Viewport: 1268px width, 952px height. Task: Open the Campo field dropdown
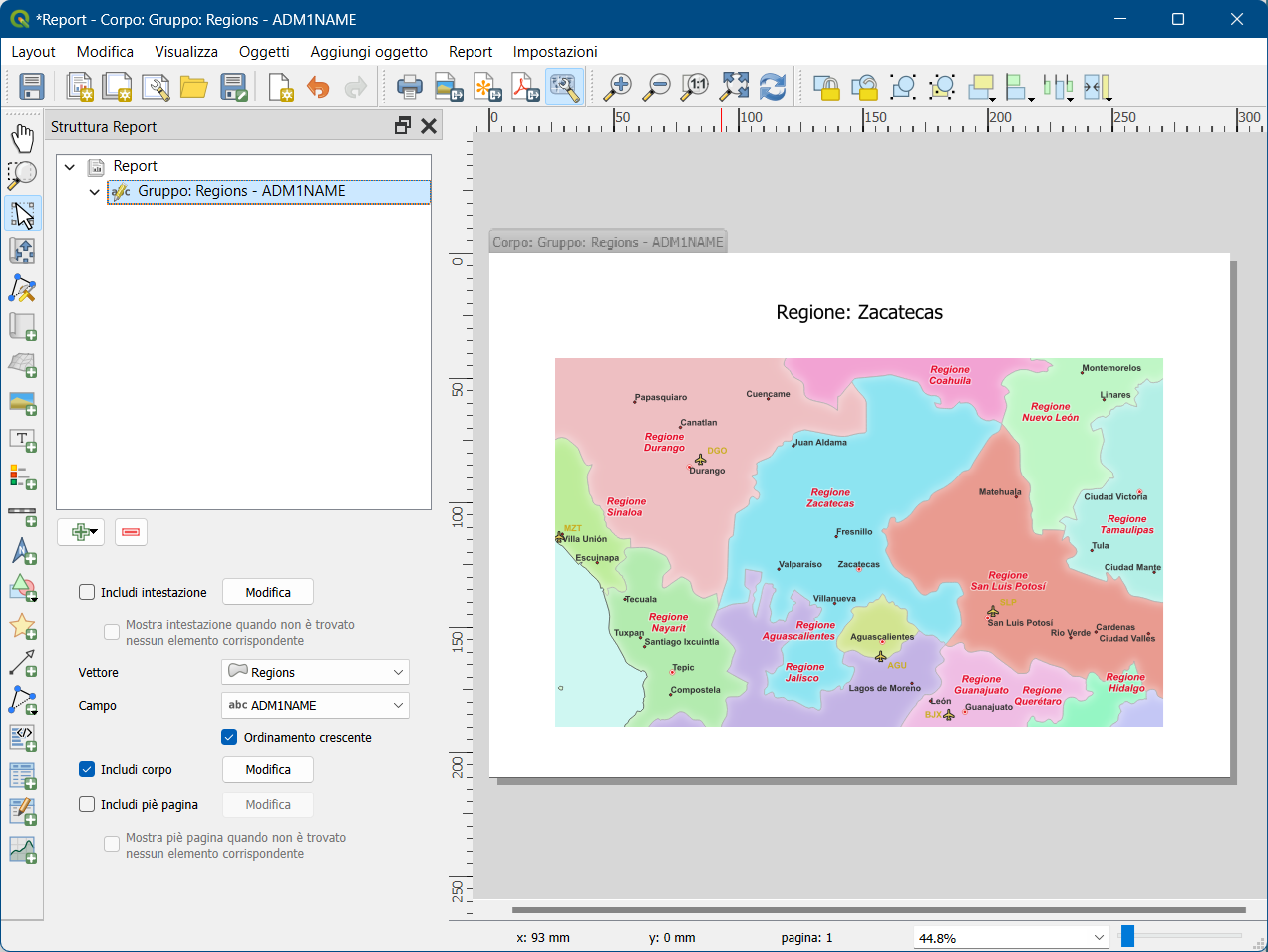point(315,705)
